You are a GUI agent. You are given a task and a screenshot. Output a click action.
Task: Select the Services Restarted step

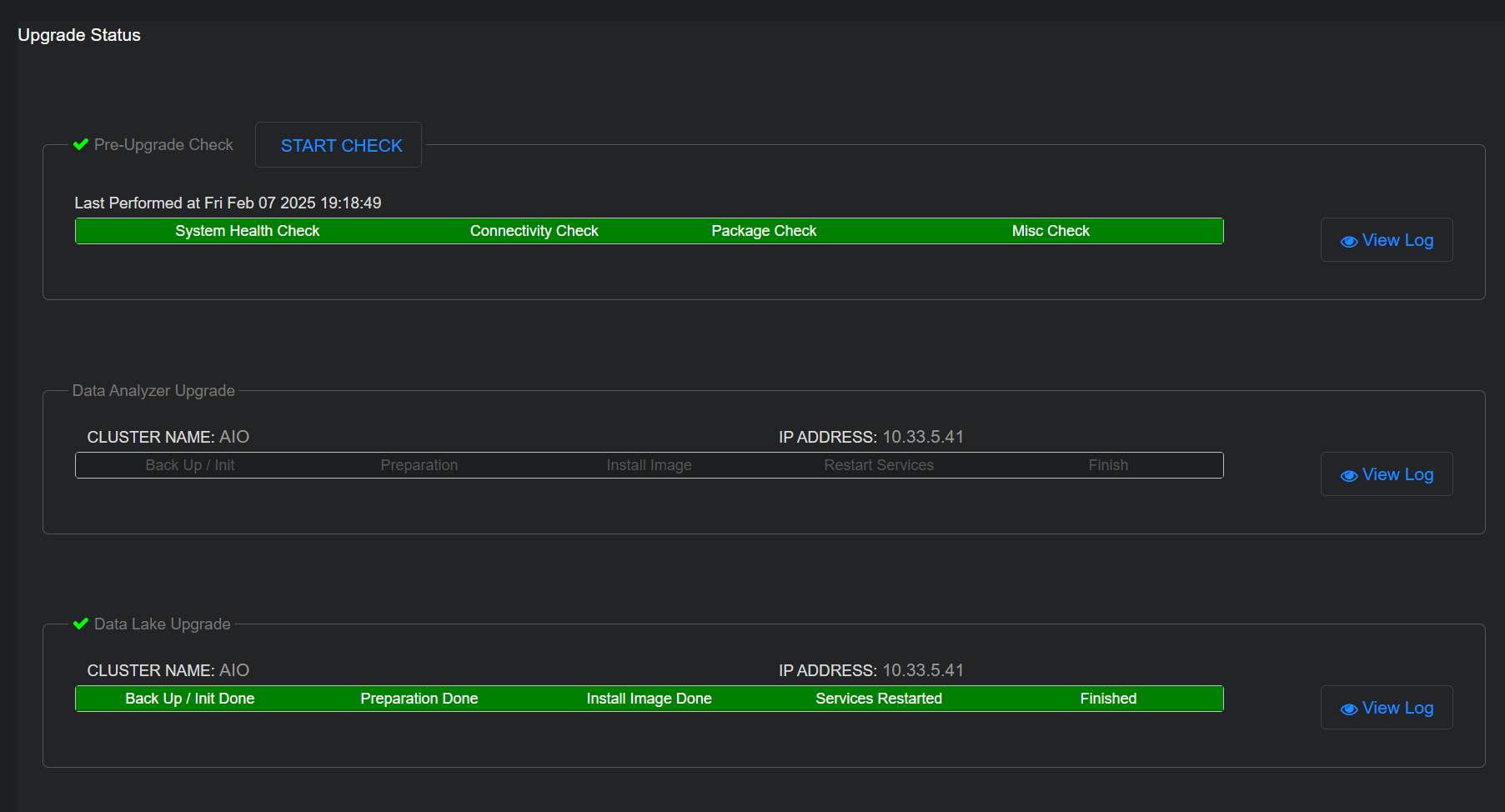tap(879, 699)
